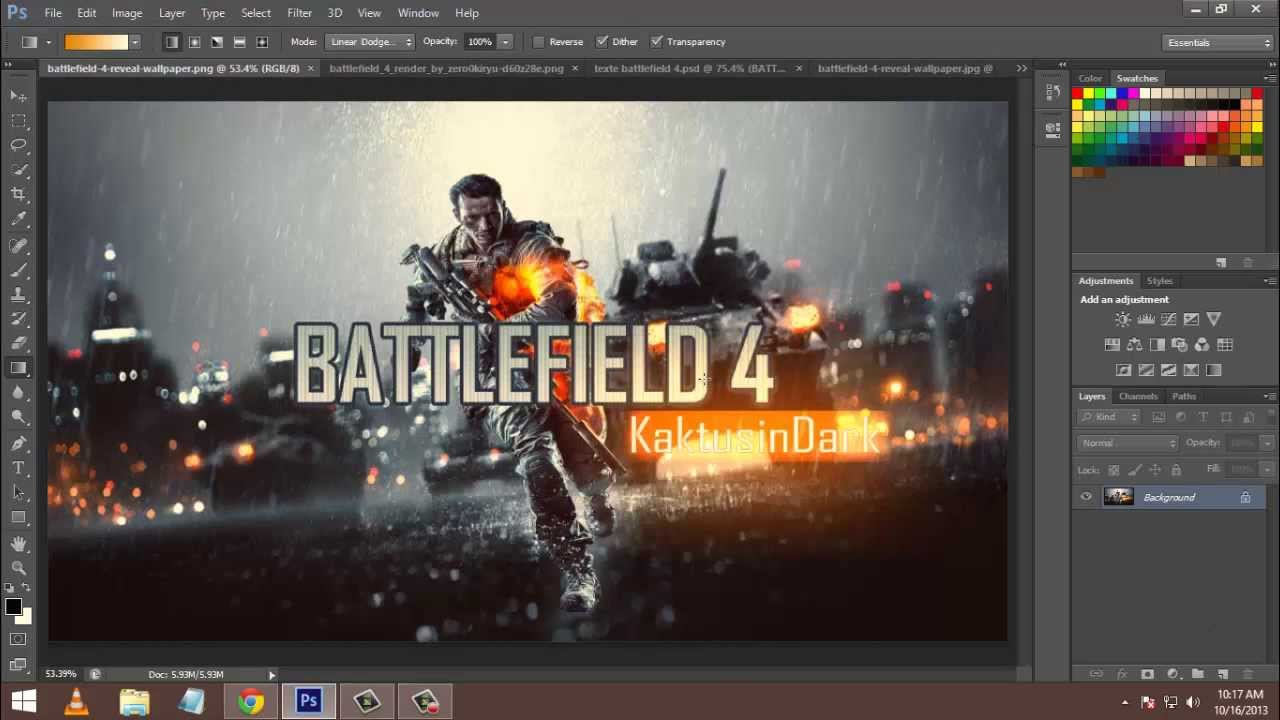Select the Lasso tool
Screen dimensions: 1280x720
pyautogui.click(x=18, y=146)
